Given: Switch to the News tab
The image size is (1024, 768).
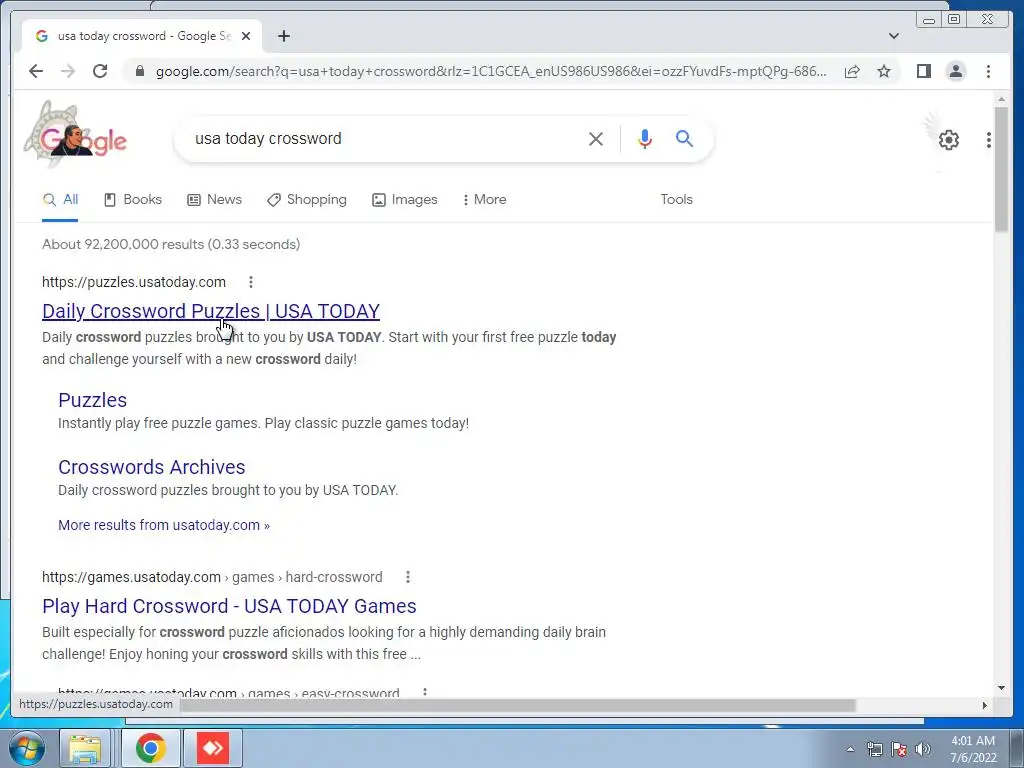Looking at the screenshot, I should 214,200.
